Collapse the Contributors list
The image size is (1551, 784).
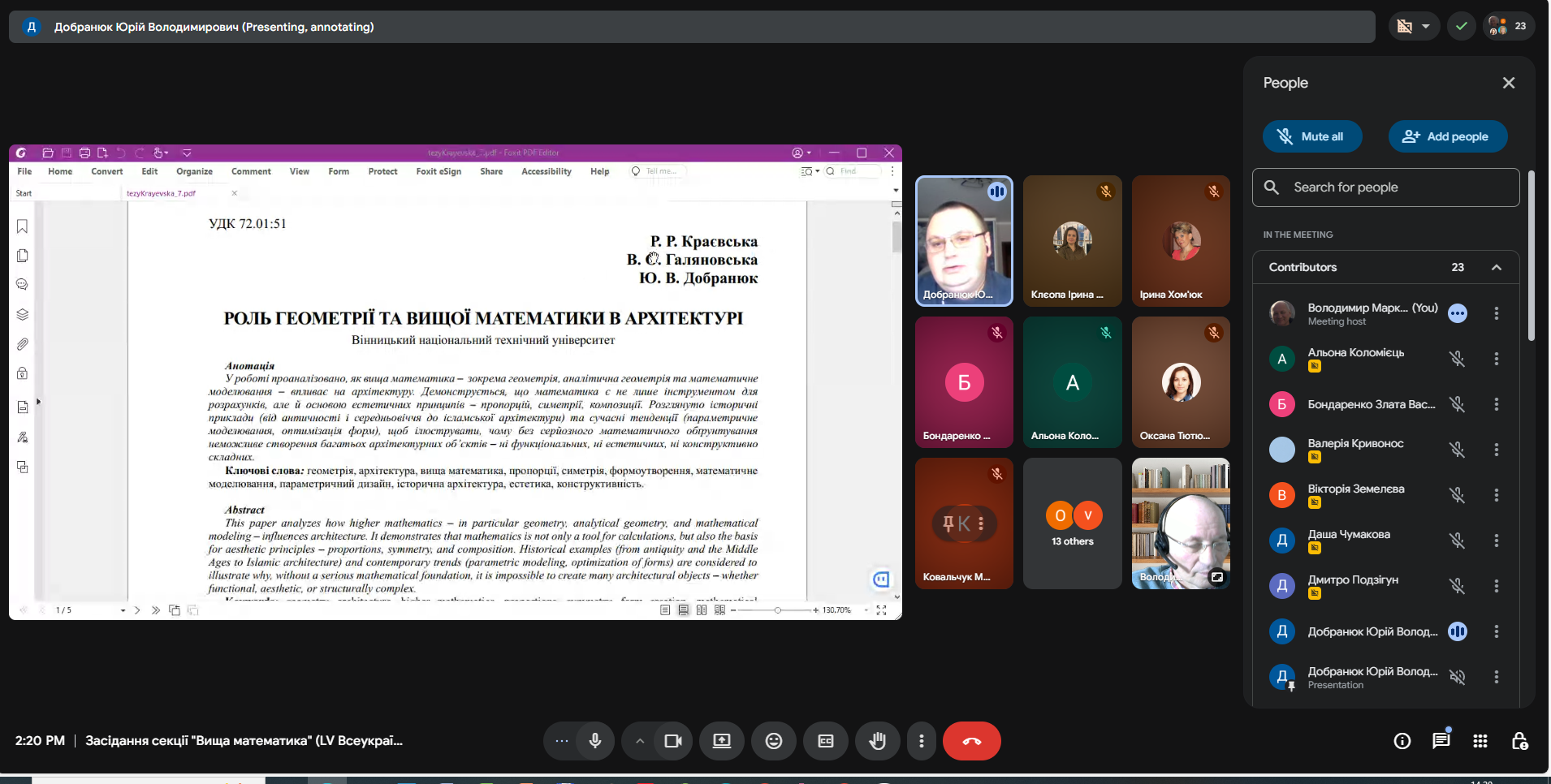click(x=1496, y=267)
